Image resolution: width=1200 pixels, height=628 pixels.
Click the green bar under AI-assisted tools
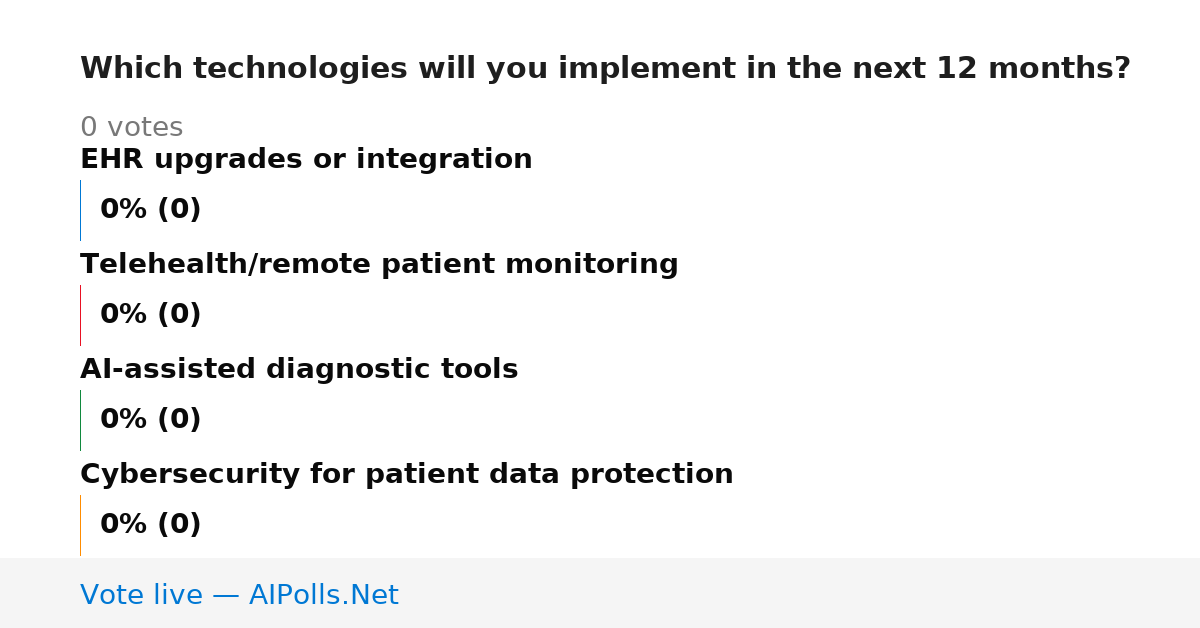click(80, 420)
